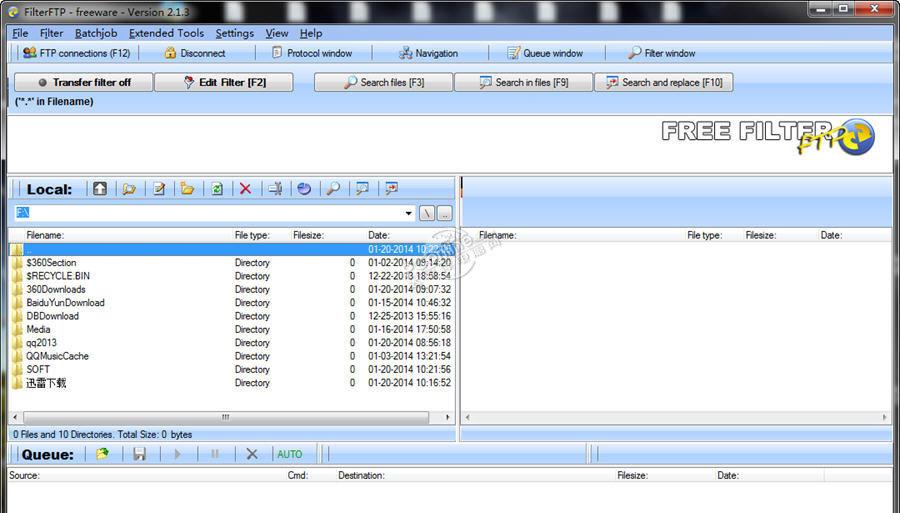
Task: Expand the local path dropdown arrow
Action: tap(408, 213)
